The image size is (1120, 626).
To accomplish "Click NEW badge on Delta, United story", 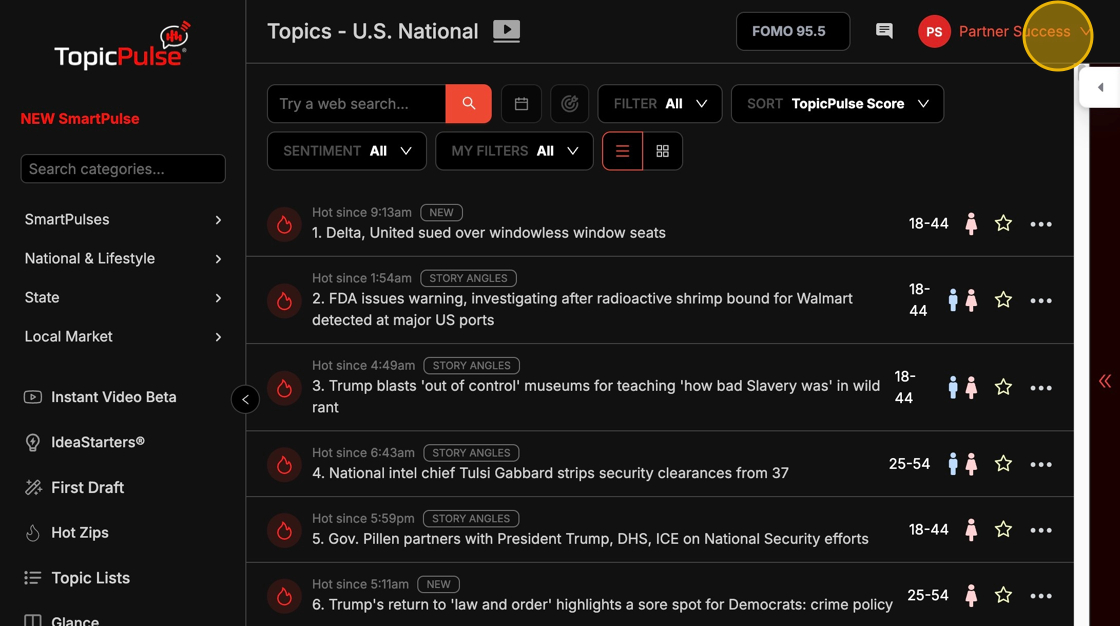I will point(441,212).
